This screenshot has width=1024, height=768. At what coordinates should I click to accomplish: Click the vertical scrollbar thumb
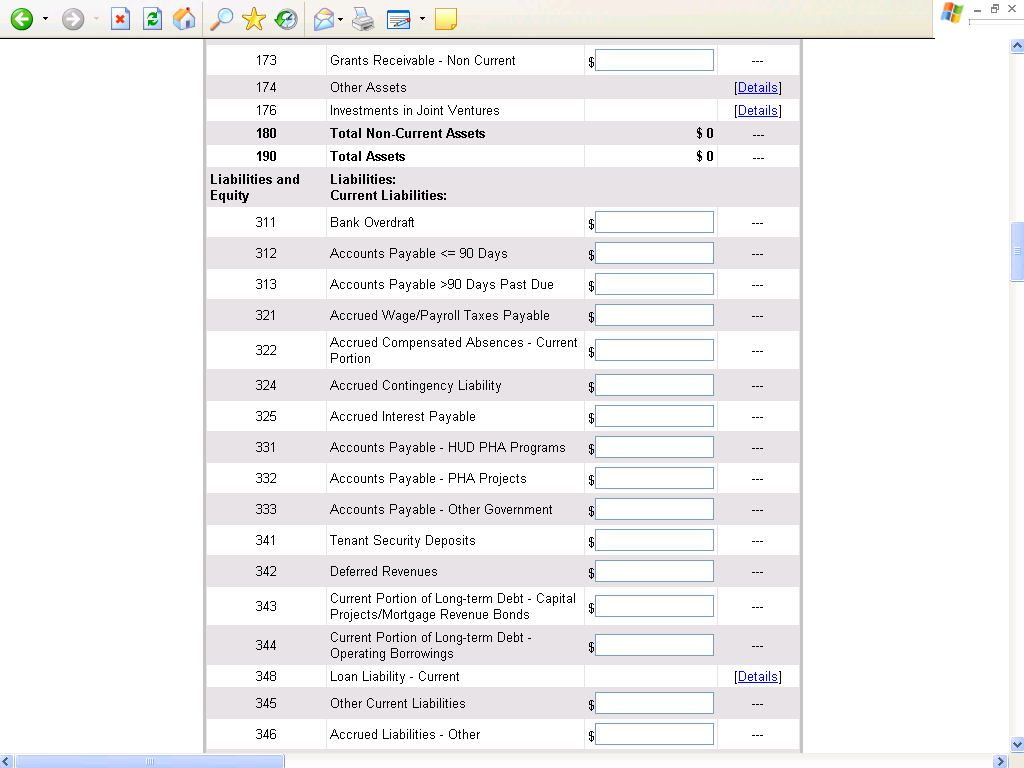[x=1017, y=250]
